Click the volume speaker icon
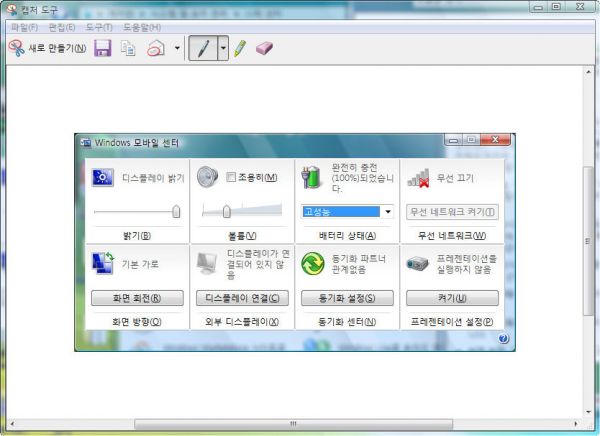 click(207, 176)
